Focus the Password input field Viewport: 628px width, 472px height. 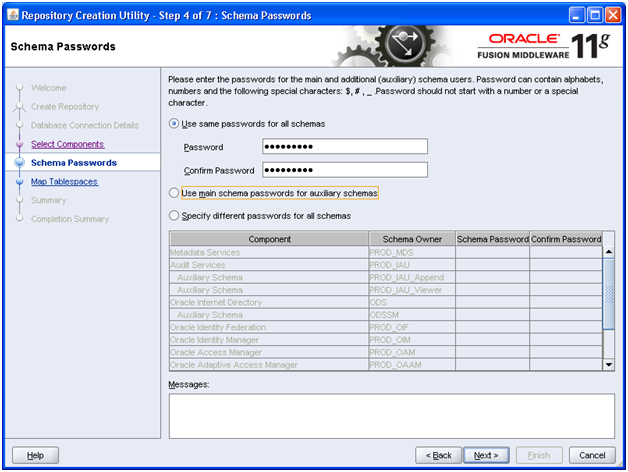coord(345,147)
